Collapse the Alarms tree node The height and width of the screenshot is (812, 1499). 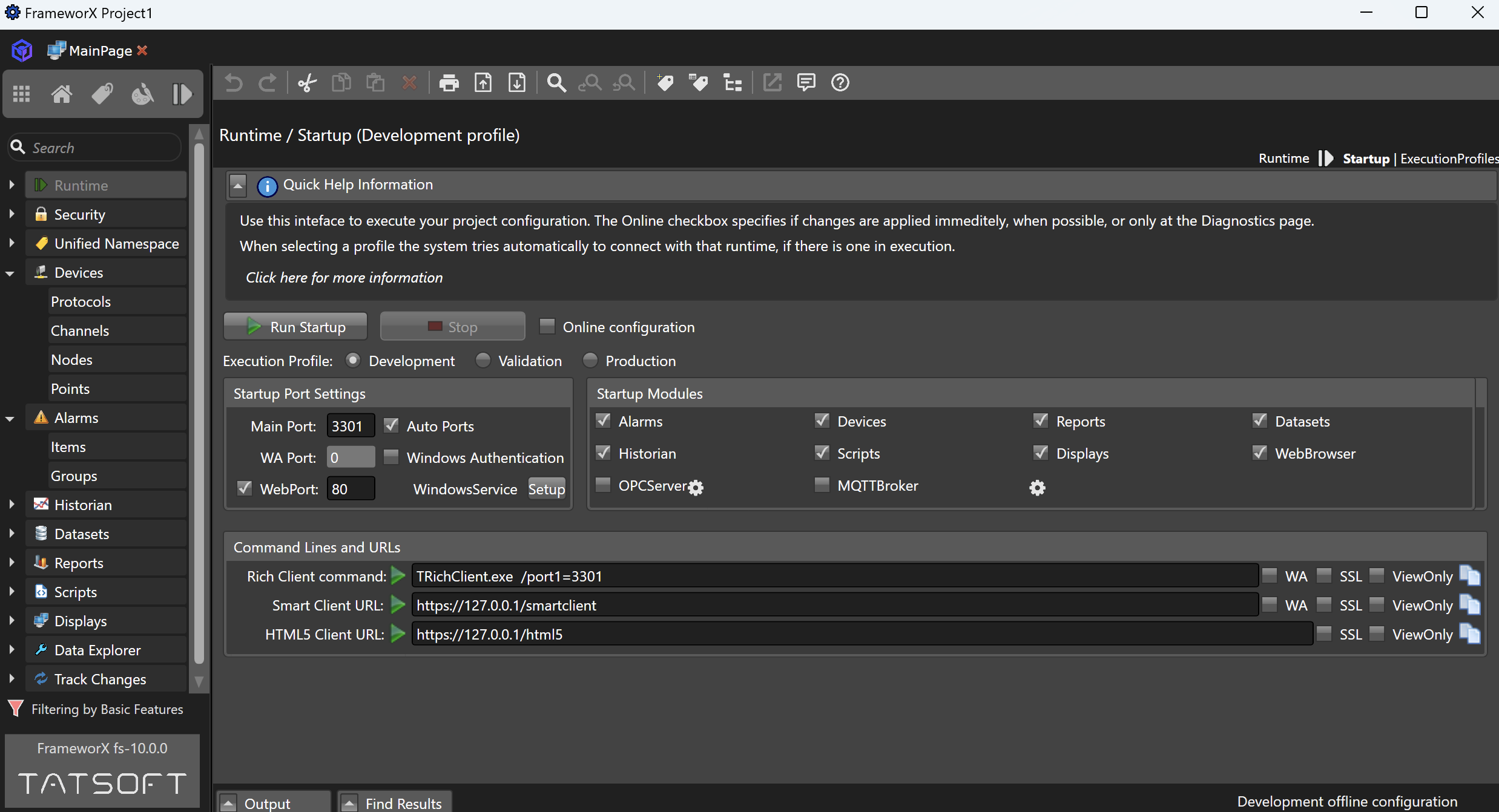click(x=10, y=418)
